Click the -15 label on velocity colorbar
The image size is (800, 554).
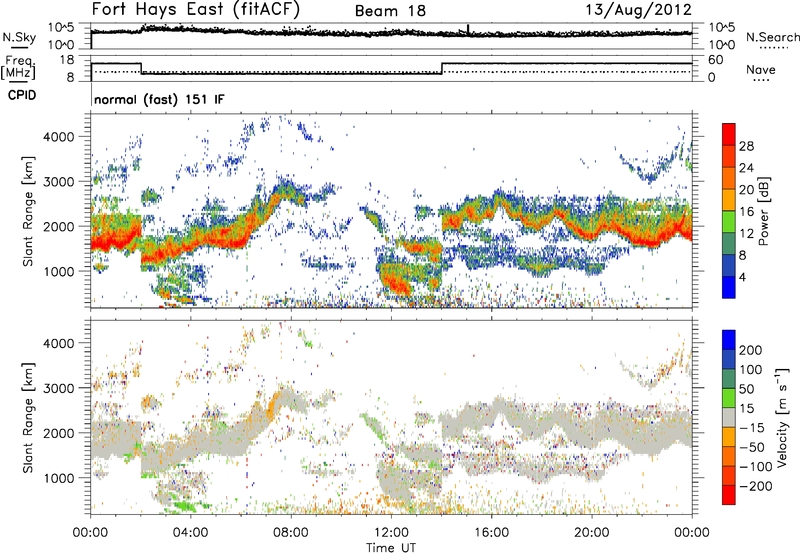[752, 428]
